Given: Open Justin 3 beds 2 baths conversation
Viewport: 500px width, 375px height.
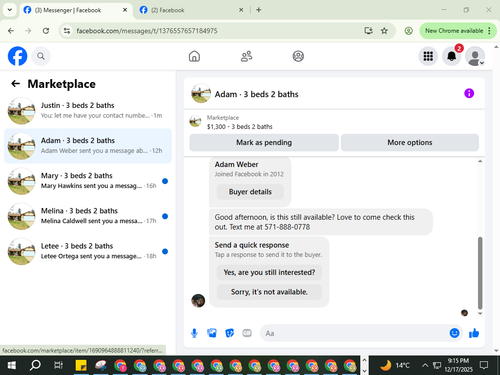Looking at the screenshot, I should pos(88,111).
